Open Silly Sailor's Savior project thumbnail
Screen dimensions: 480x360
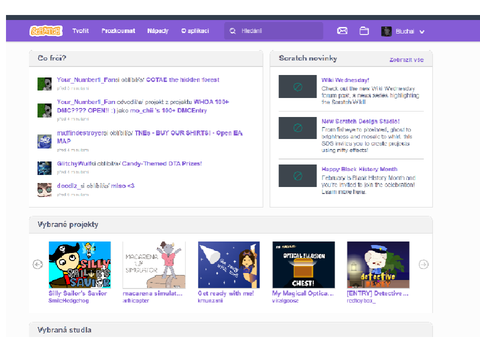80,265
